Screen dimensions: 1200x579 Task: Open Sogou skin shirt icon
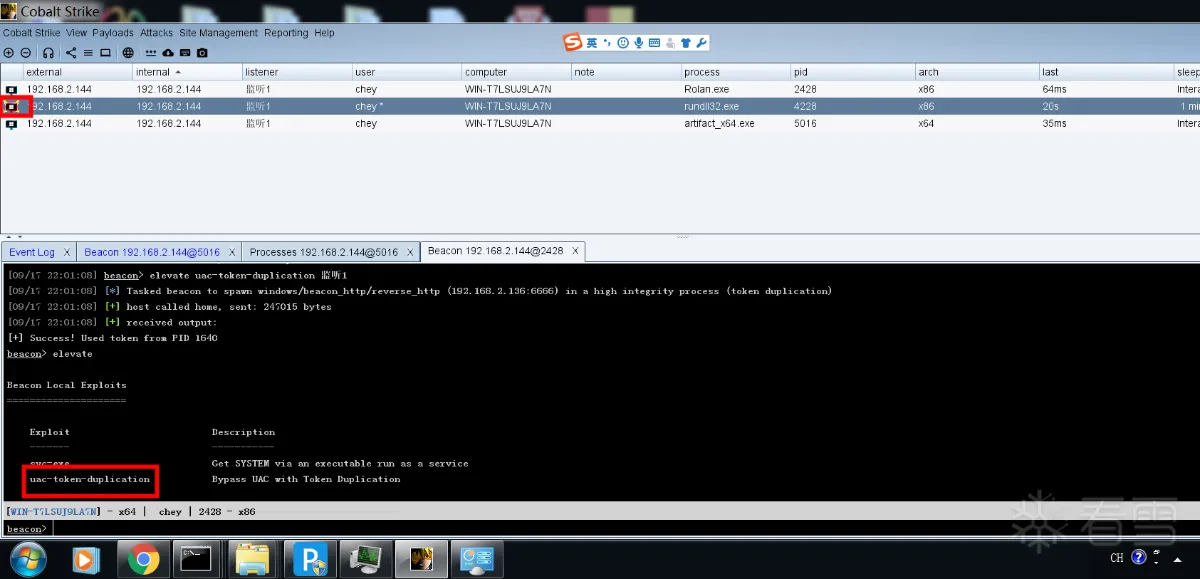[685, 43]
